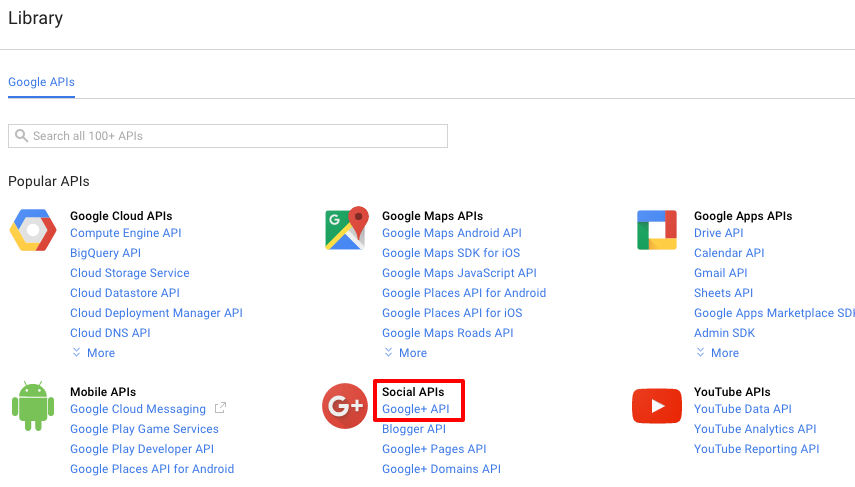The height and width of the screenshot is (487, 855).
Task: Open Google Maps JavaScript API link
Action: 459,273
